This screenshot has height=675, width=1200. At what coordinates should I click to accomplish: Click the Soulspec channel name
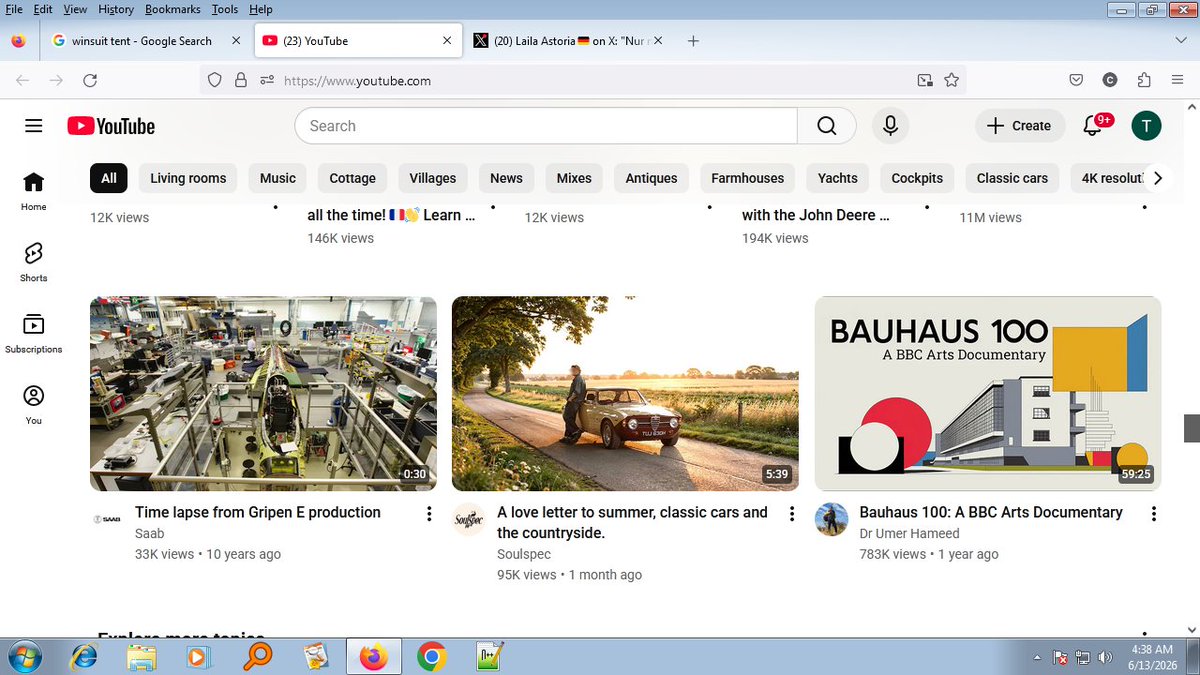524,554
